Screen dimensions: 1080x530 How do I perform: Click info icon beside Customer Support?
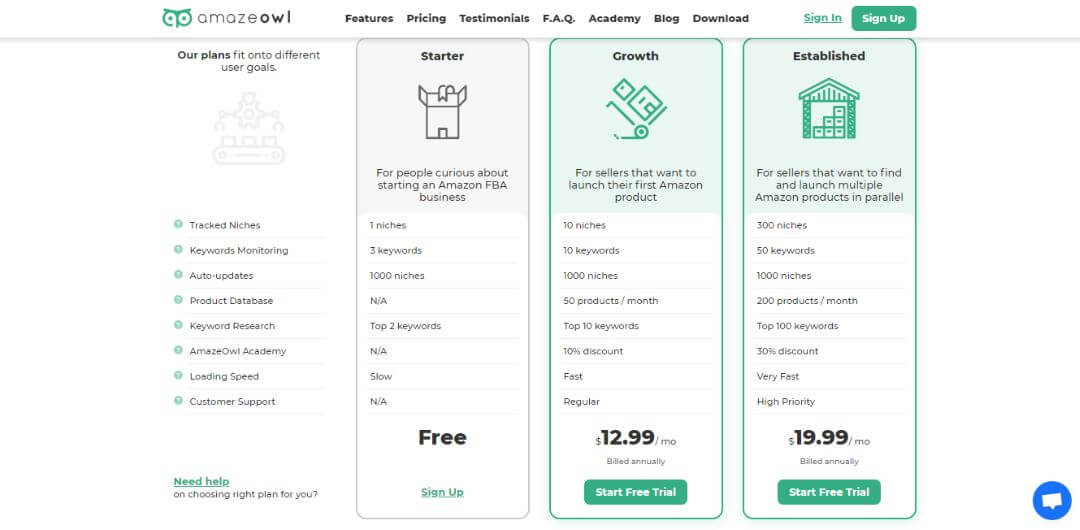tap(178, 400)
